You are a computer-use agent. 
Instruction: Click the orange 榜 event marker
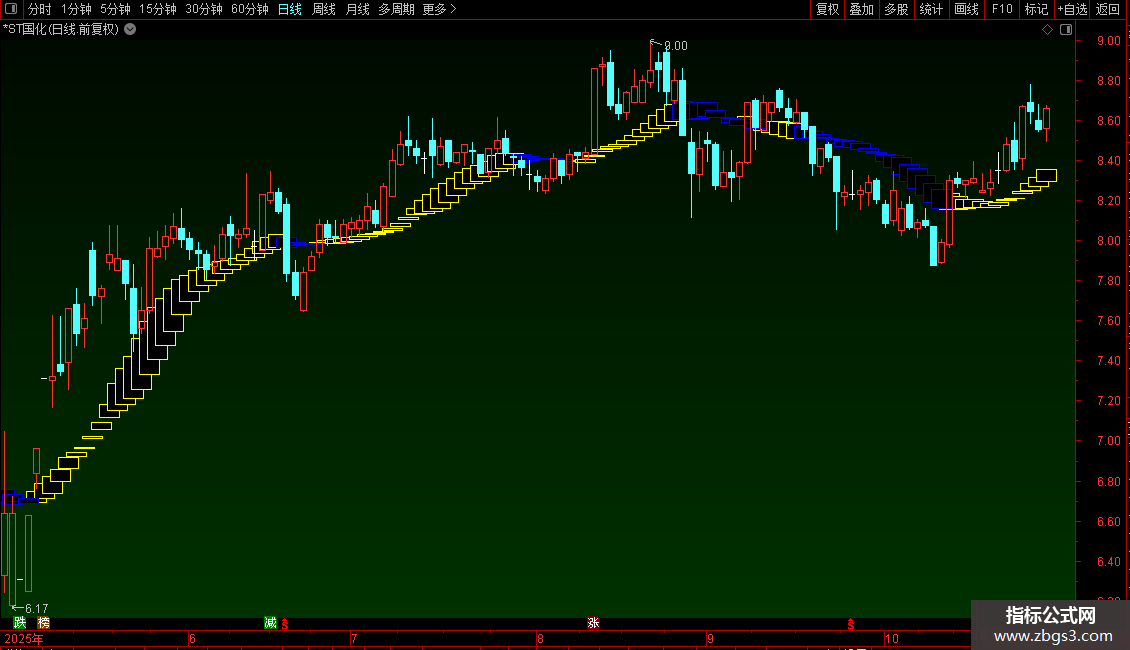click(43, 623)
